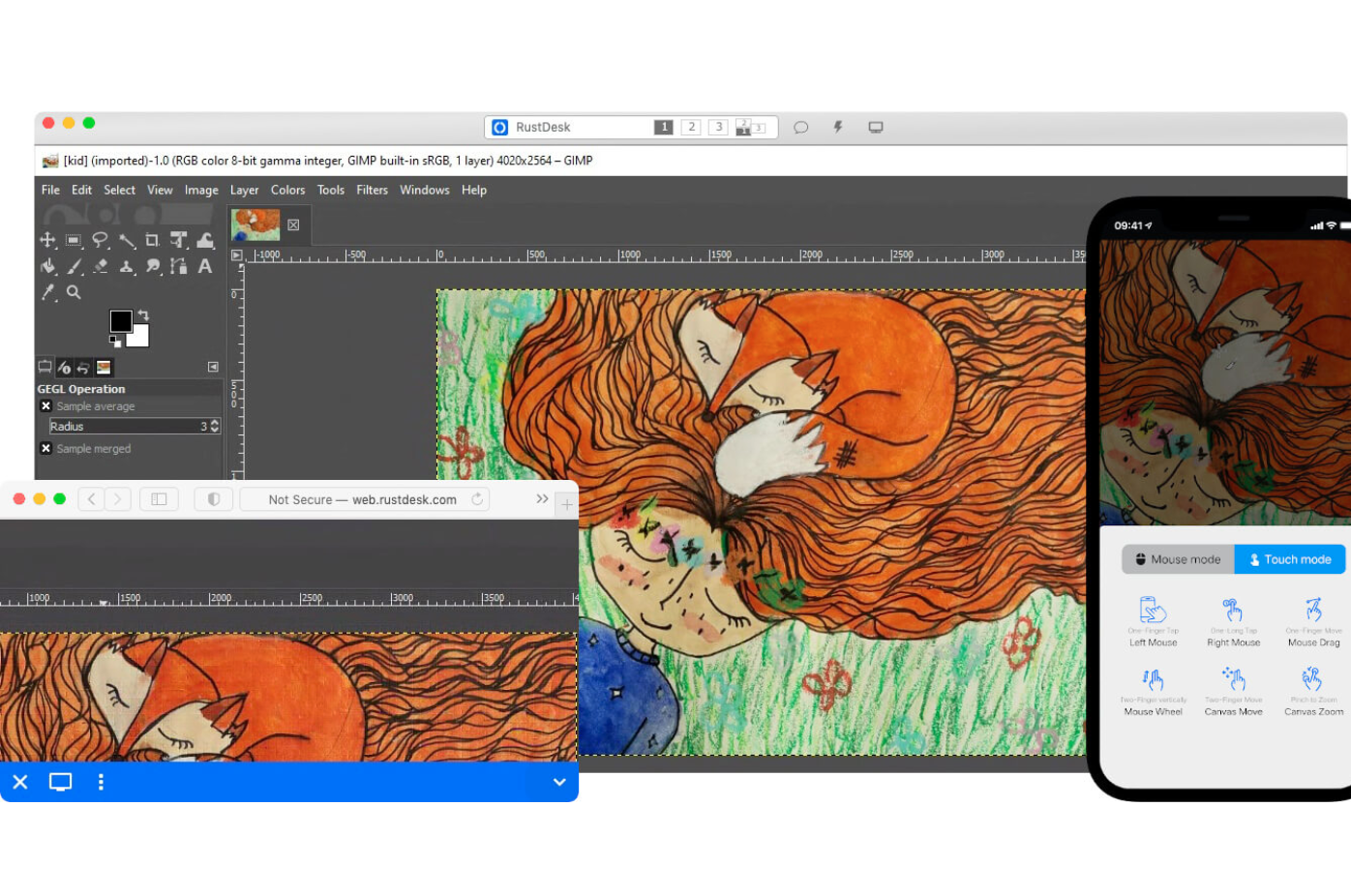This screenshot has height=896, width=1351.
Task: Switch to display 1 in RustDesk toolbar
Action: (x=664, y=128)
